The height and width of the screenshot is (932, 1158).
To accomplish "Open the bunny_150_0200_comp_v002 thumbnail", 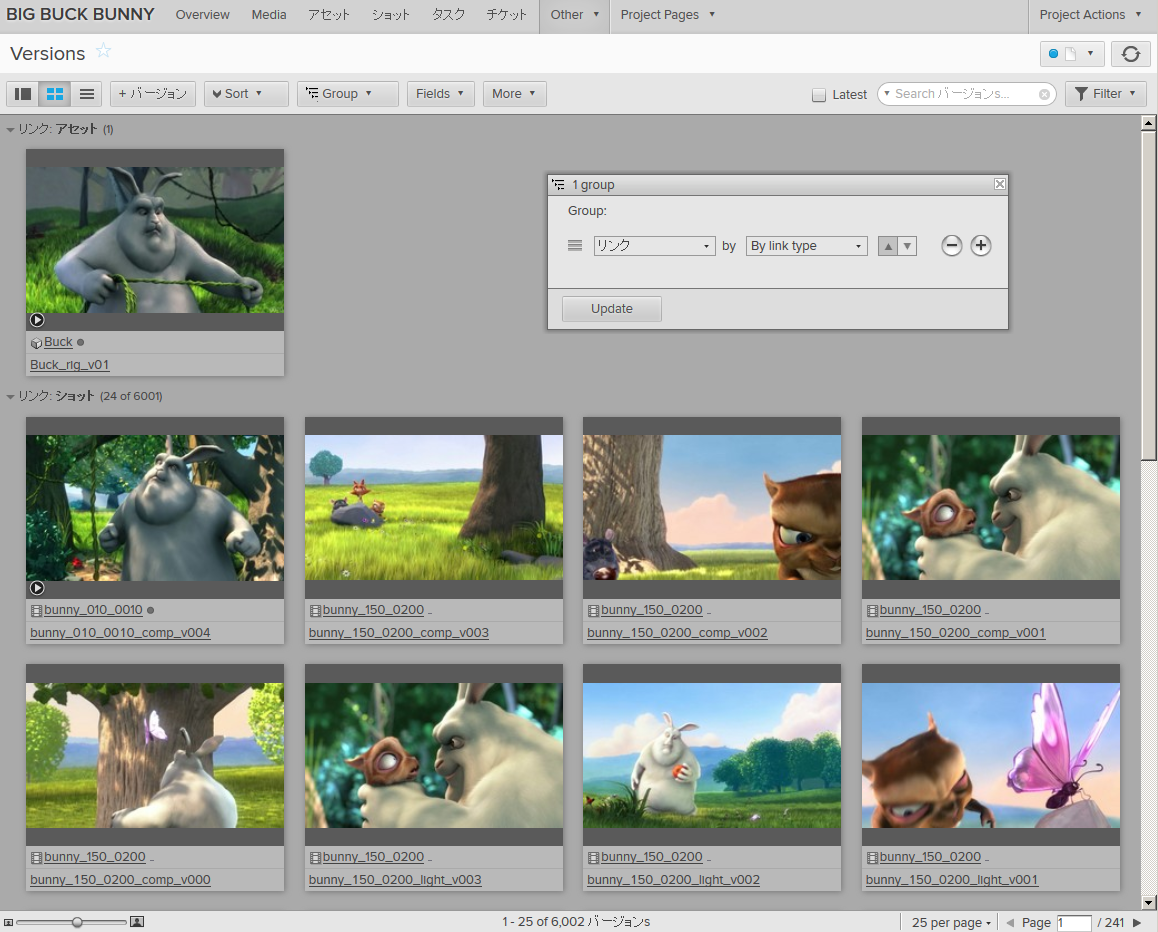I will (x=711, y=507).
